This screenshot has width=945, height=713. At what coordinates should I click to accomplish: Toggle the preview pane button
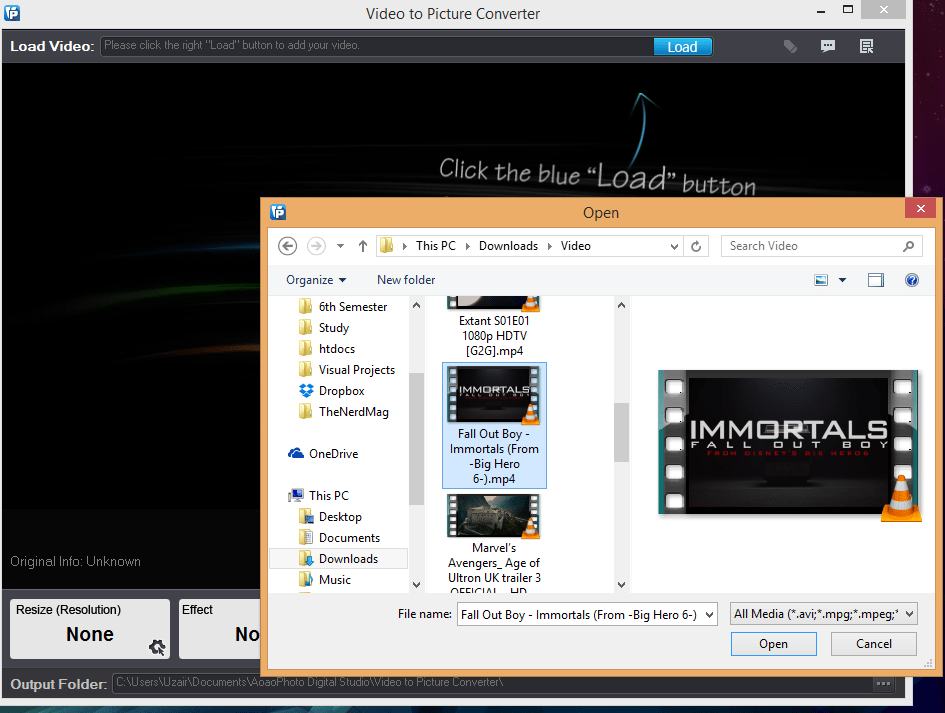pos(876,280)
